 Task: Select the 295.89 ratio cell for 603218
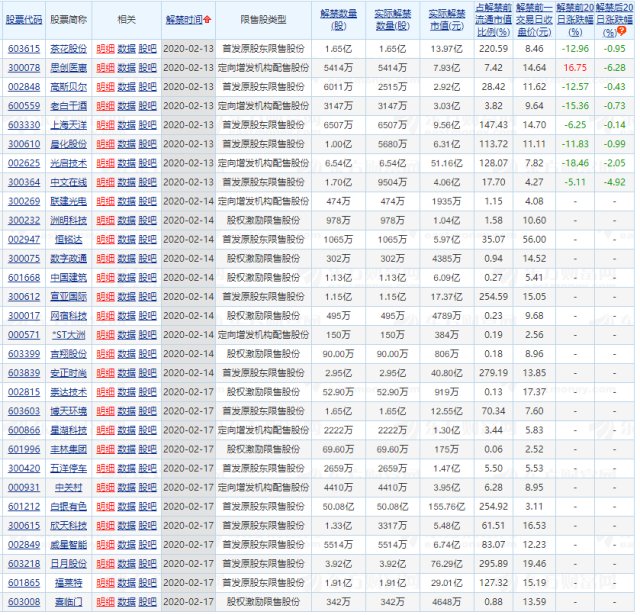point(493,564)
